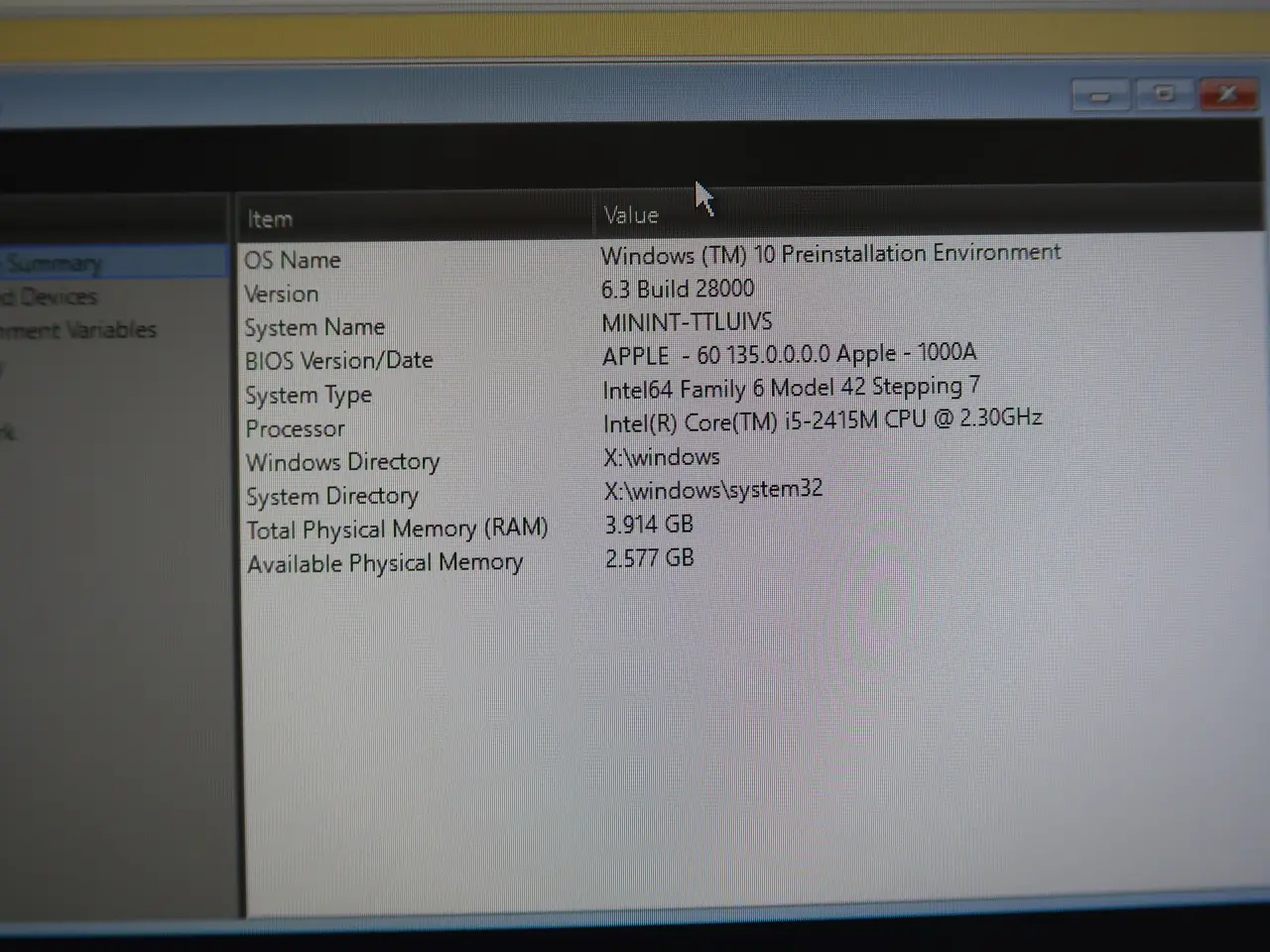Click the 2.577 GB value
Image resolution: width=1270 pixels, height=952 pixels.
point(650,557)
